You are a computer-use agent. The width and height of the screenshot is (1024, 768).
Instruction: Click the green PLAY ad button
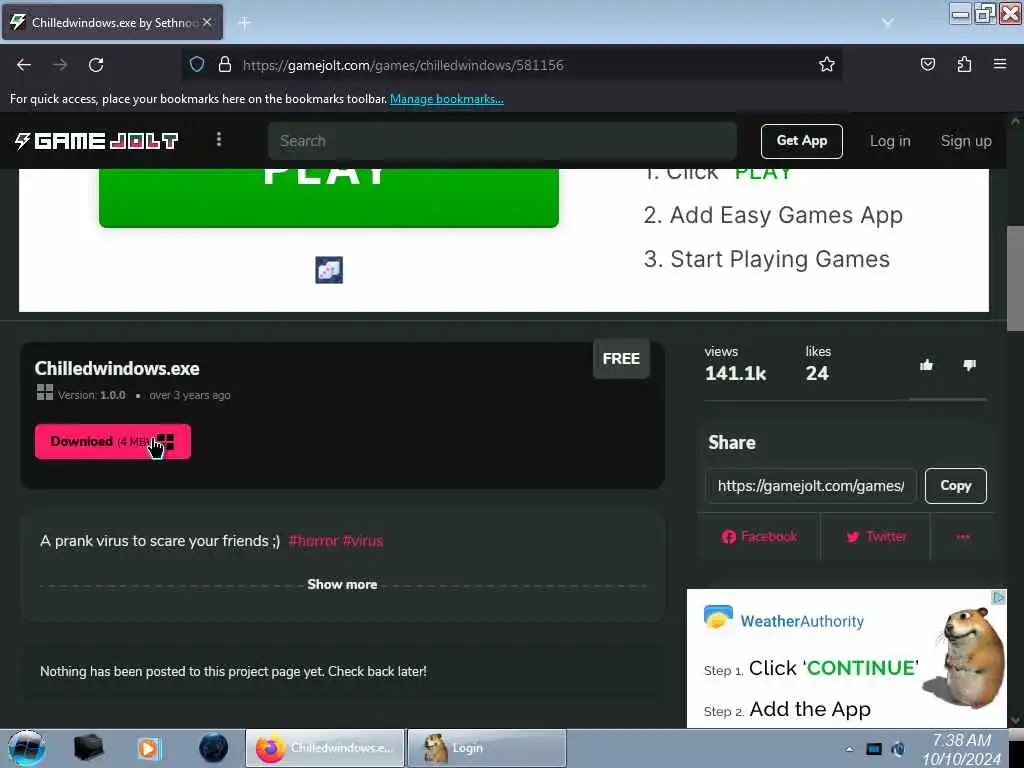pyautogui.click(x=328, y=198)
